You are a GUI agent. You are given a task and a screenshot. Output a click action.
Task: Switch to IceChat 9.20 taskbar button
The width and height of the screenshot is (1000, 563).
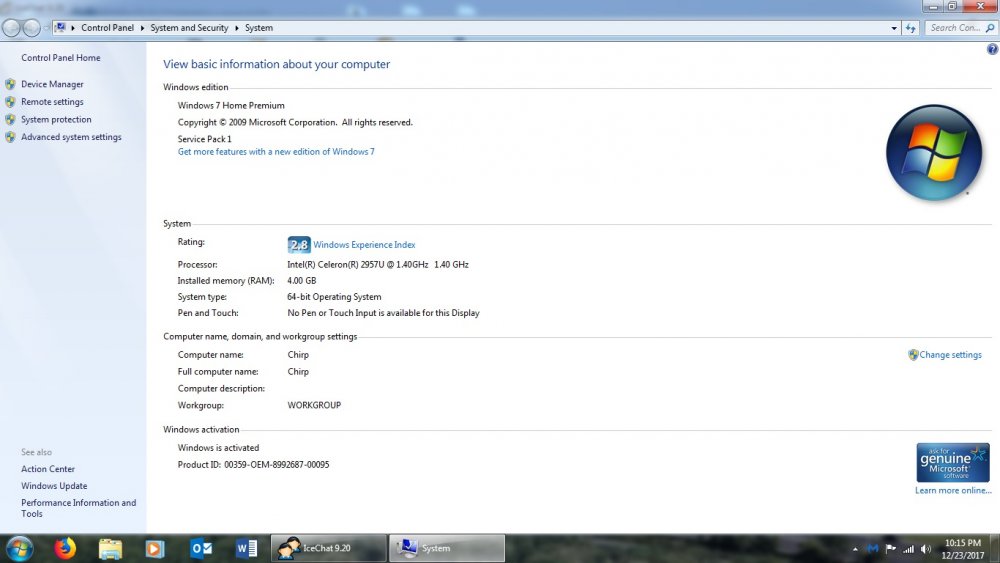(x=328, y=548)
